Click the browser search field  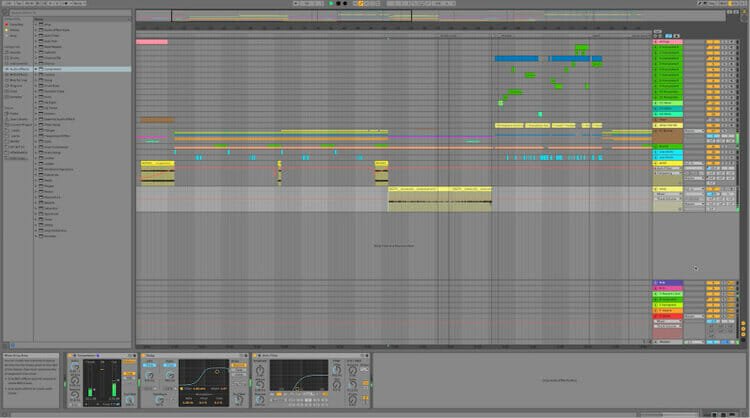(x=60, y=13)
